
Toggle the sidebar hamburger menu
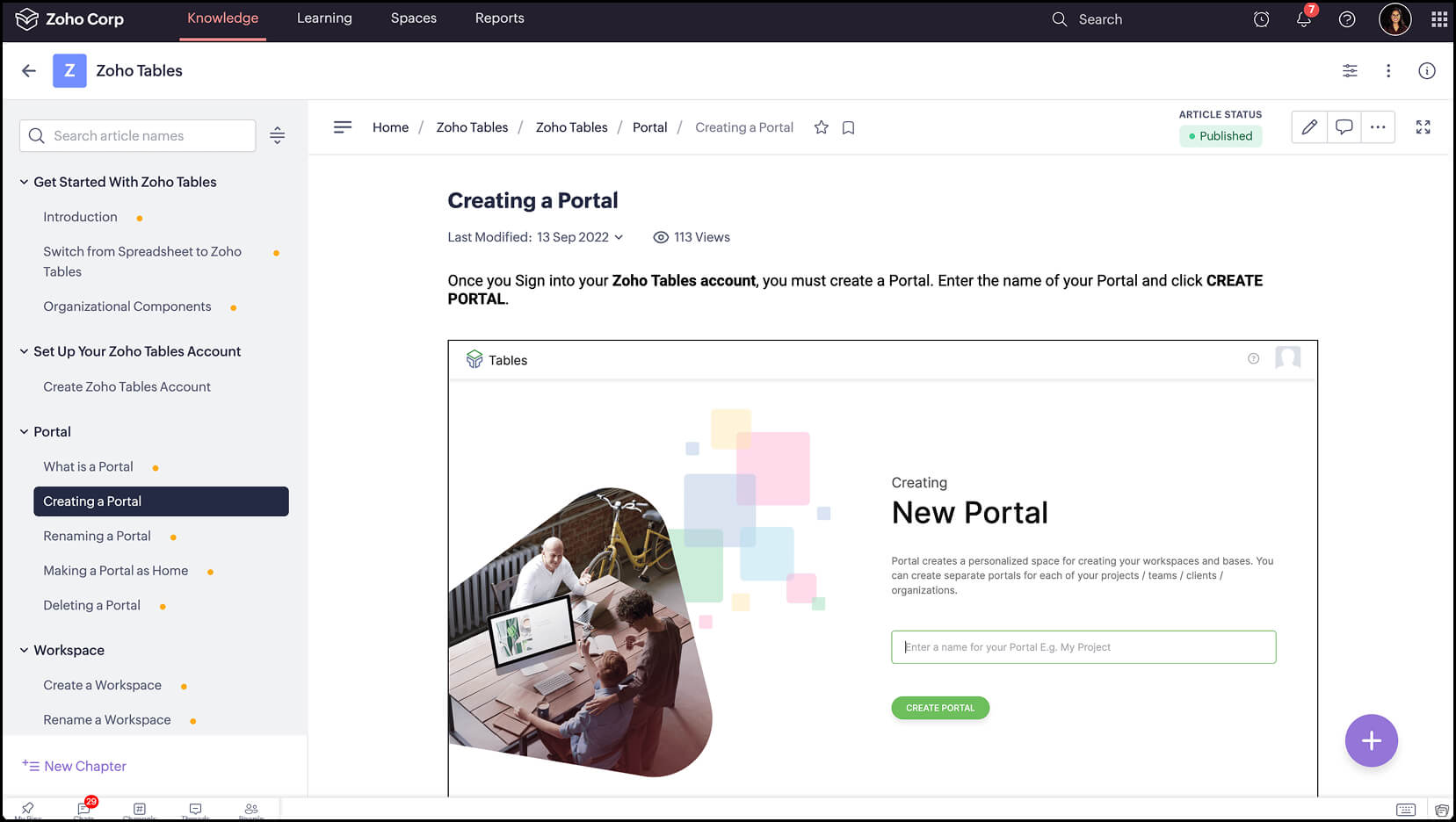[342, 126]
